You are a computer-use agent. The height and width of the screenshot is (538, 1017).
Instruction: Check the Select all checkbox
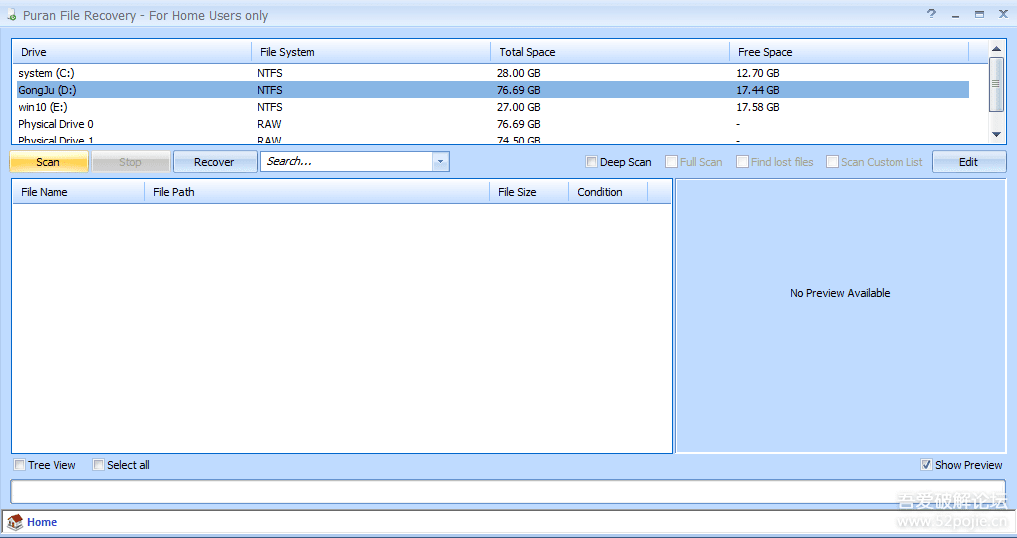coord(99,465)
